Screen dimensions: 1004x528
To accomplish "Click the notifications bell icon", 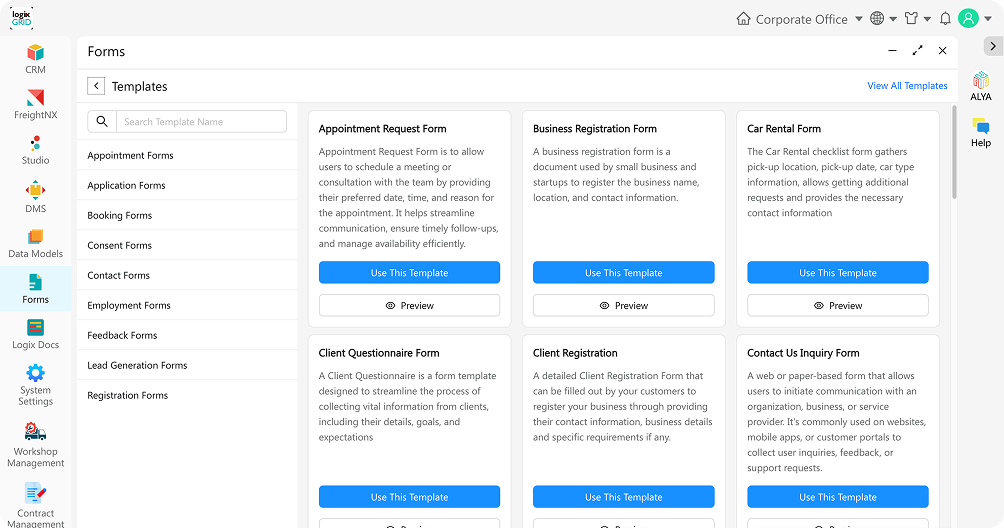I will point(945,19).
